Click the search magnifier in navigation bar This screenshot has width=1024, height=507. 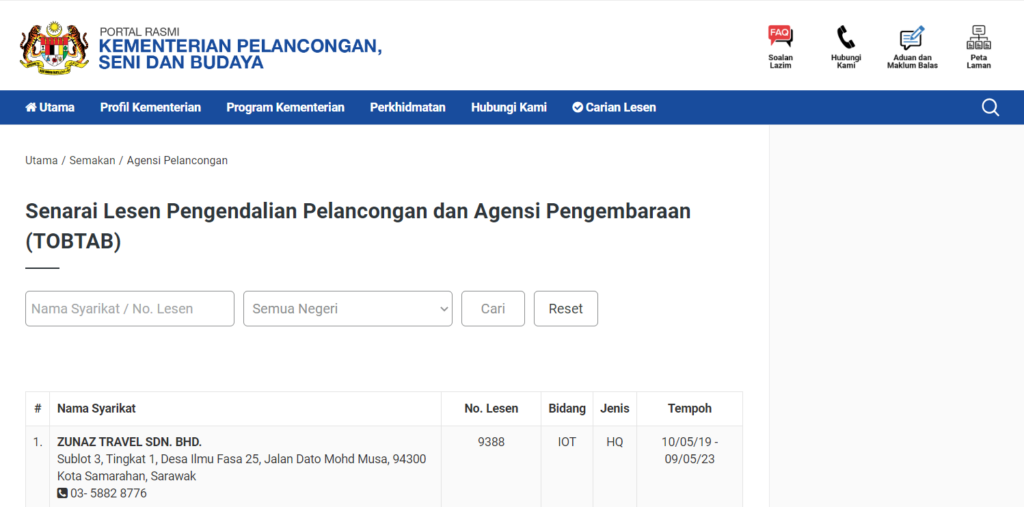(990, 107)
